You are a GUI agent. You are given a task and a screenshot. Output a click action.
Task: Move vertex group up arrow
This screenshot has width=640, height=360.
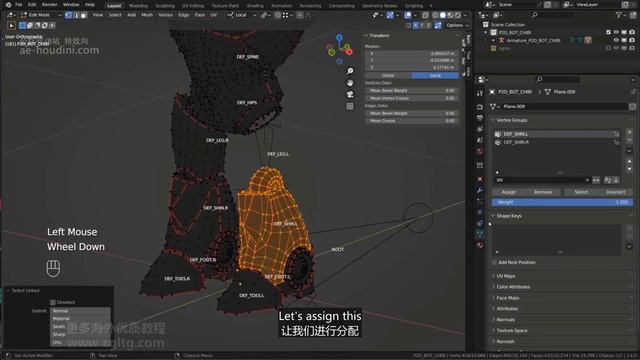pos(629,162)
